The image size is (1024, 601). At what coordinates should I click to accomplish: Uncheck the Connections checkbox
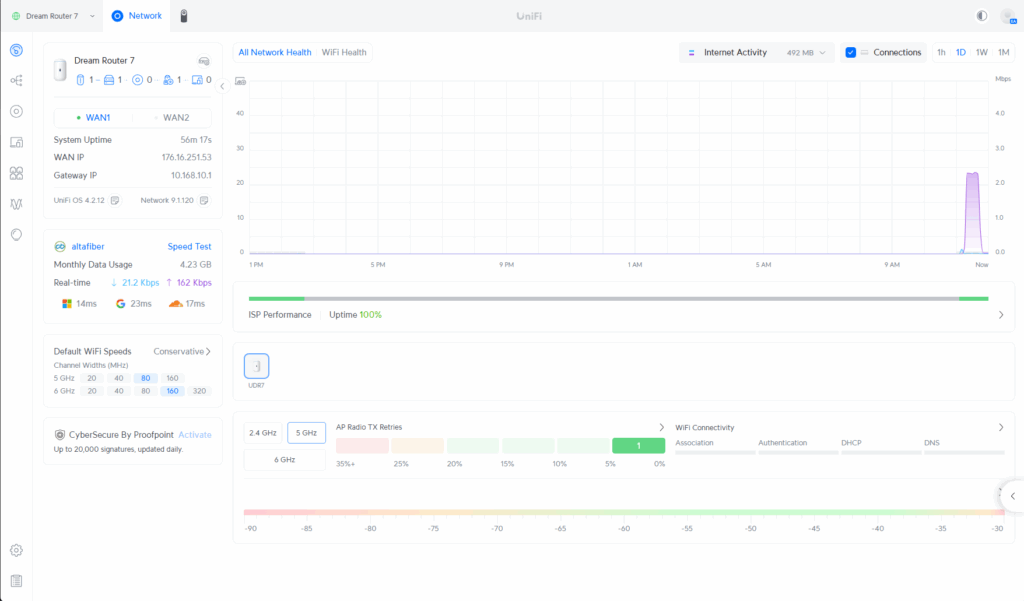coord(850,52)
